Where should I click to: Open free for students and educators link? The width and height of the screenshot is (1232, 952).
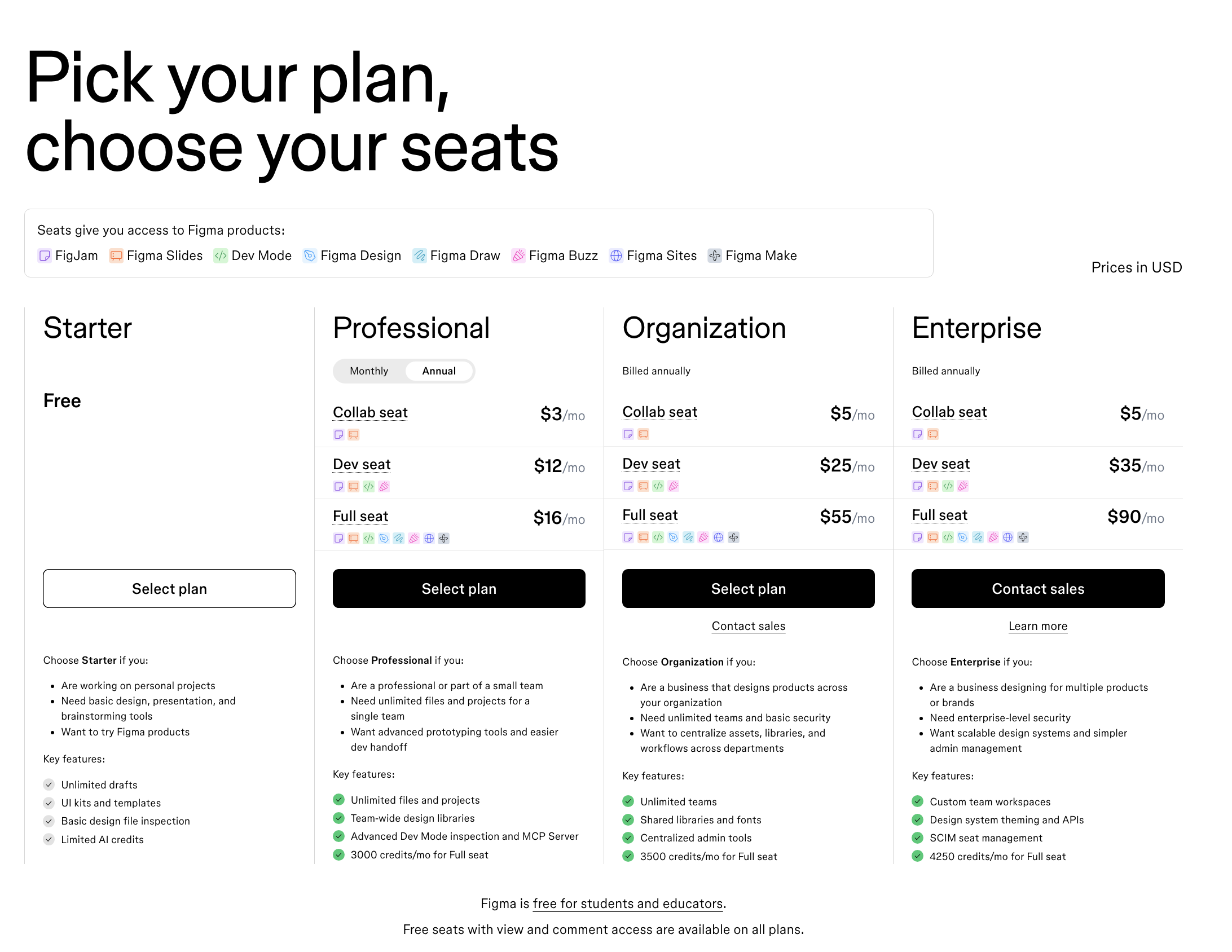(627, 903)
